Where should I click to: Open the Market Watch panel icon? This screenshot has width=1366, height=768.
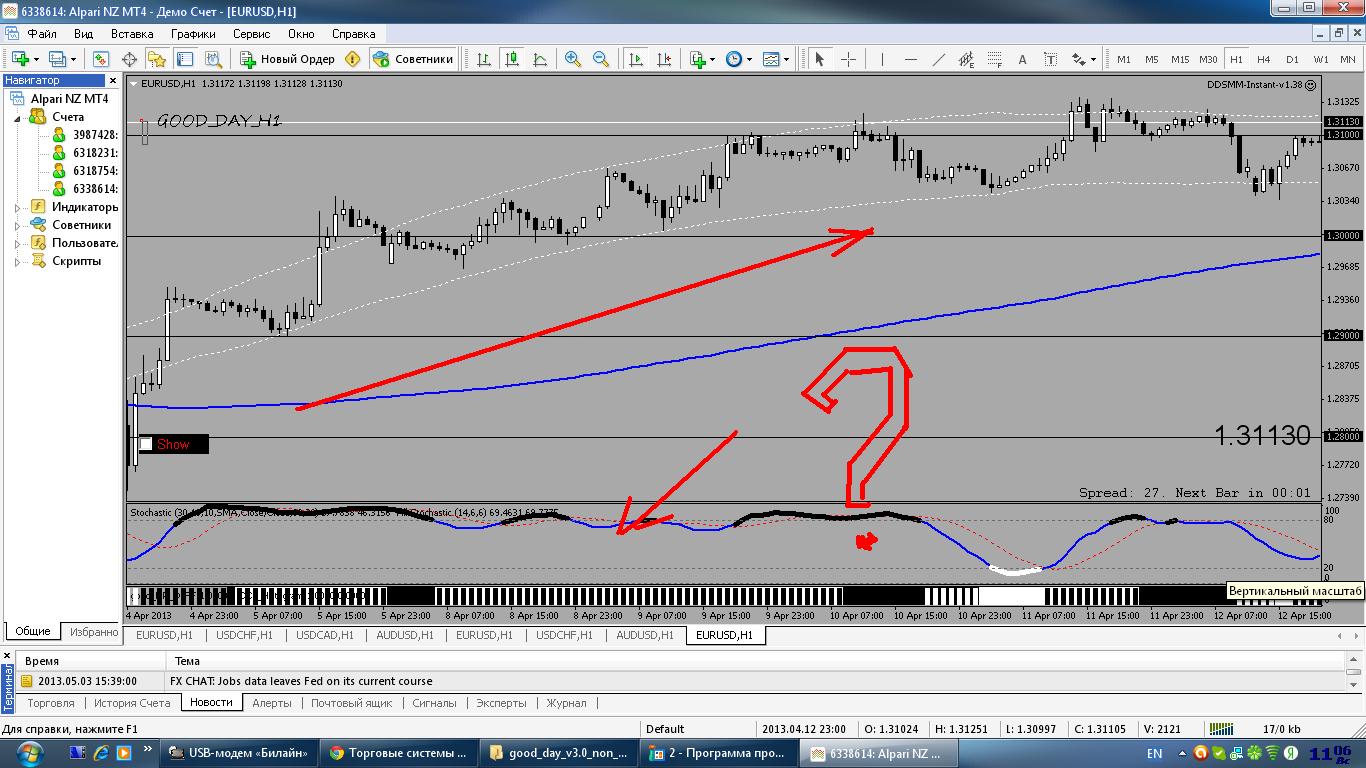(101, 59)
